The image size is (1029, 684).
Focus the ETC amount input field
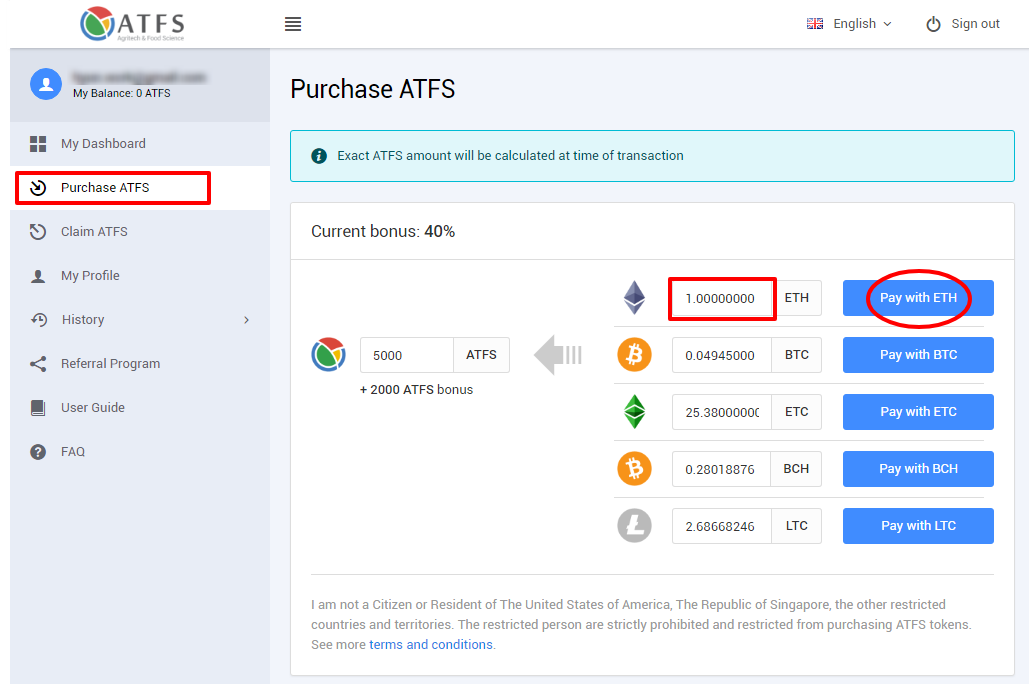pos(722,412)
